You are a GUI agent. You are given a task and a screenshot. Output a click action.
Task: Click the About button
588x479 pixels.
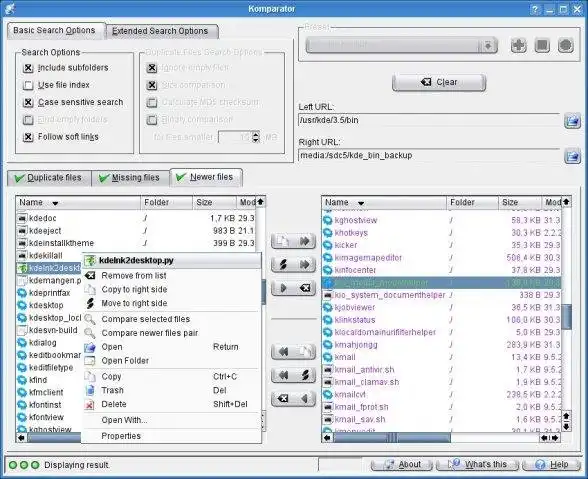coord(402,465)
